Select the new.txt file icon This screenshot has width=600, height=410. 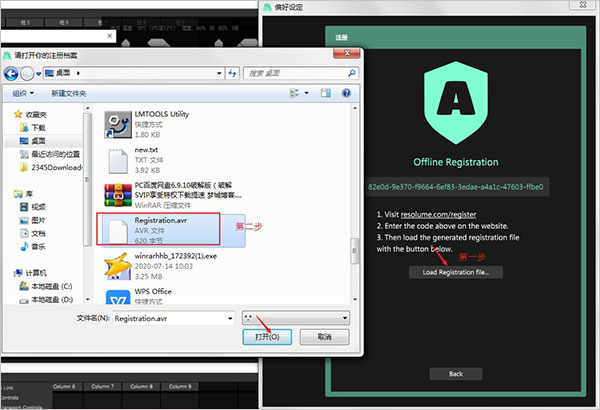pyautogui.click(x=118, y=161)
